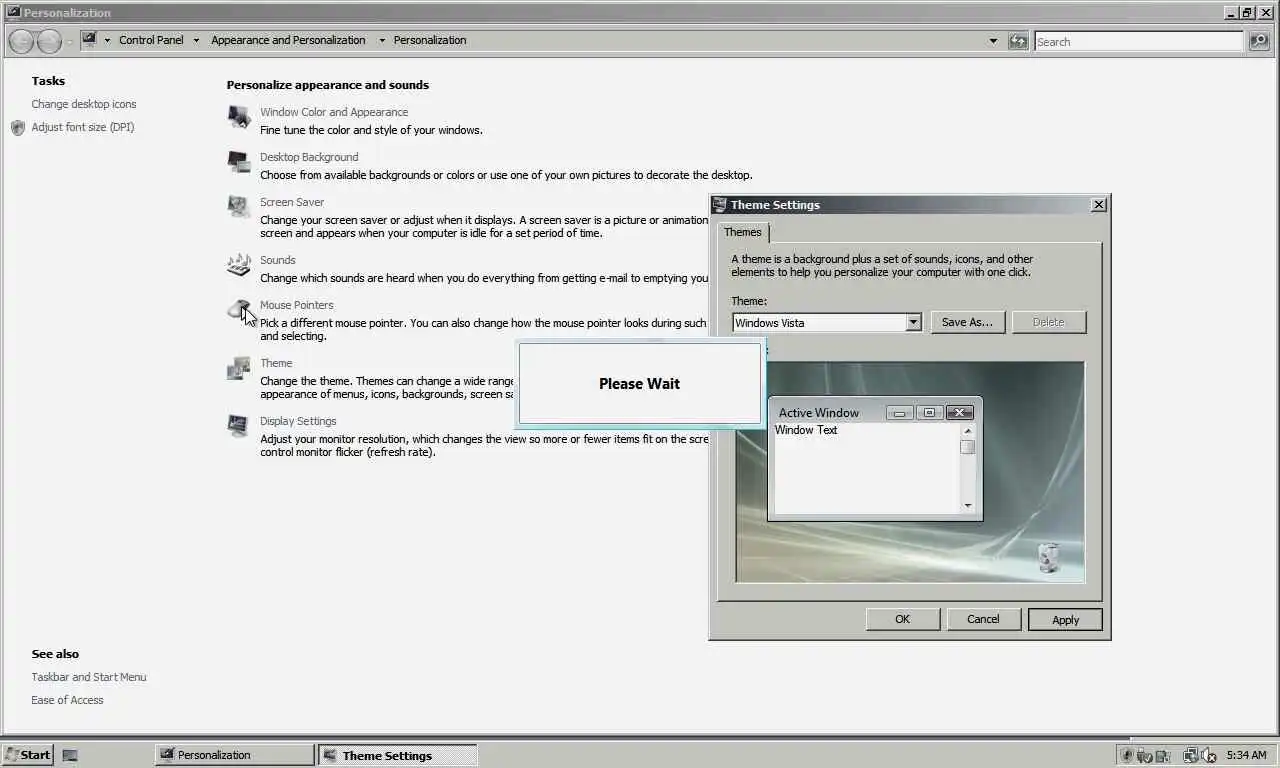Click Control Panel in the breadcrumb
The image size is (1280, 768).
(151, 40)
